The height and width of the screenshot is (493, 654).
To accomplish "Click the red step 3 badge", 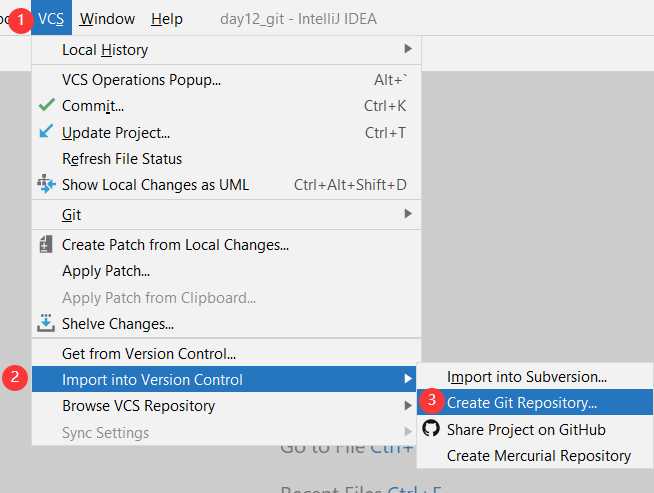I will click(432, 400).
